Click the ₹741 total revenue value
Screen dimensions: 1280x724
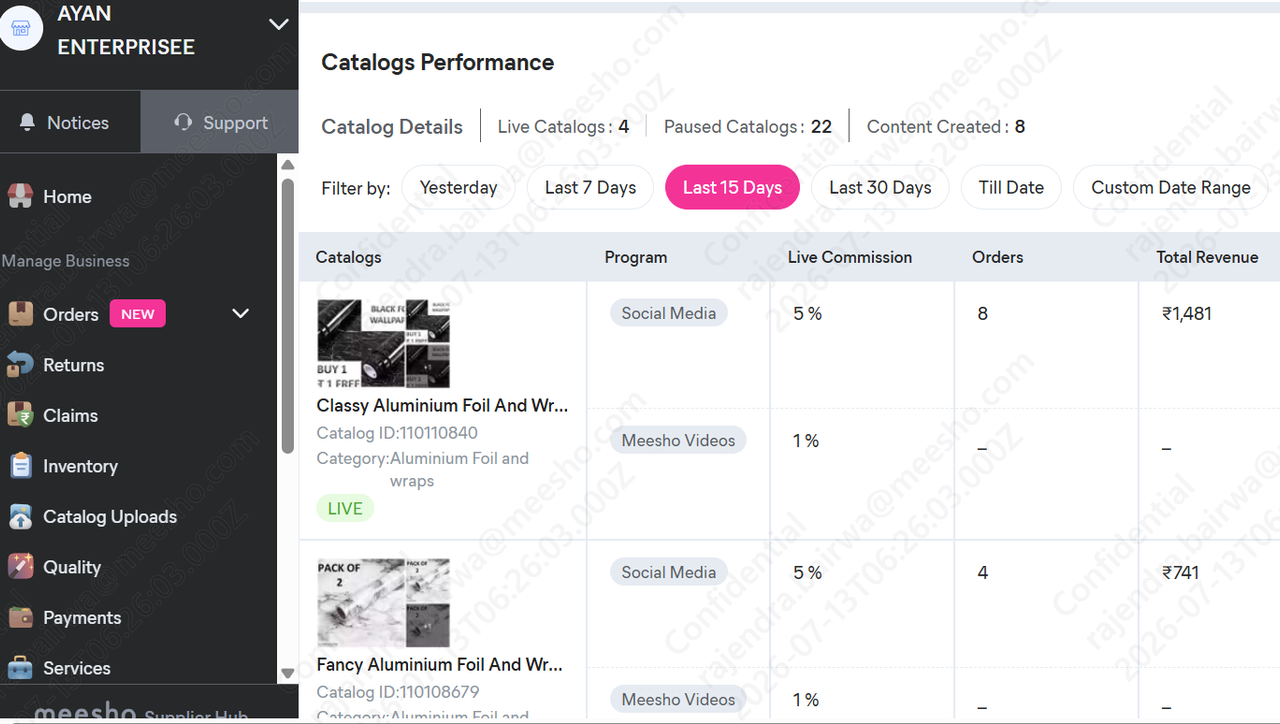point(1180,573)
